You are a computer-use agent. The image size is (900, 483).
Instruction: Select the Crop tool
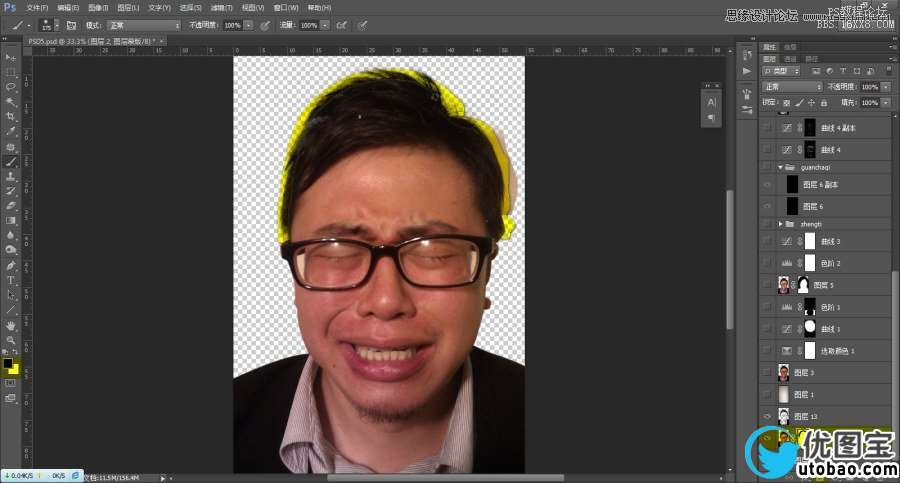pyautogui.click(x=11, y=117)
